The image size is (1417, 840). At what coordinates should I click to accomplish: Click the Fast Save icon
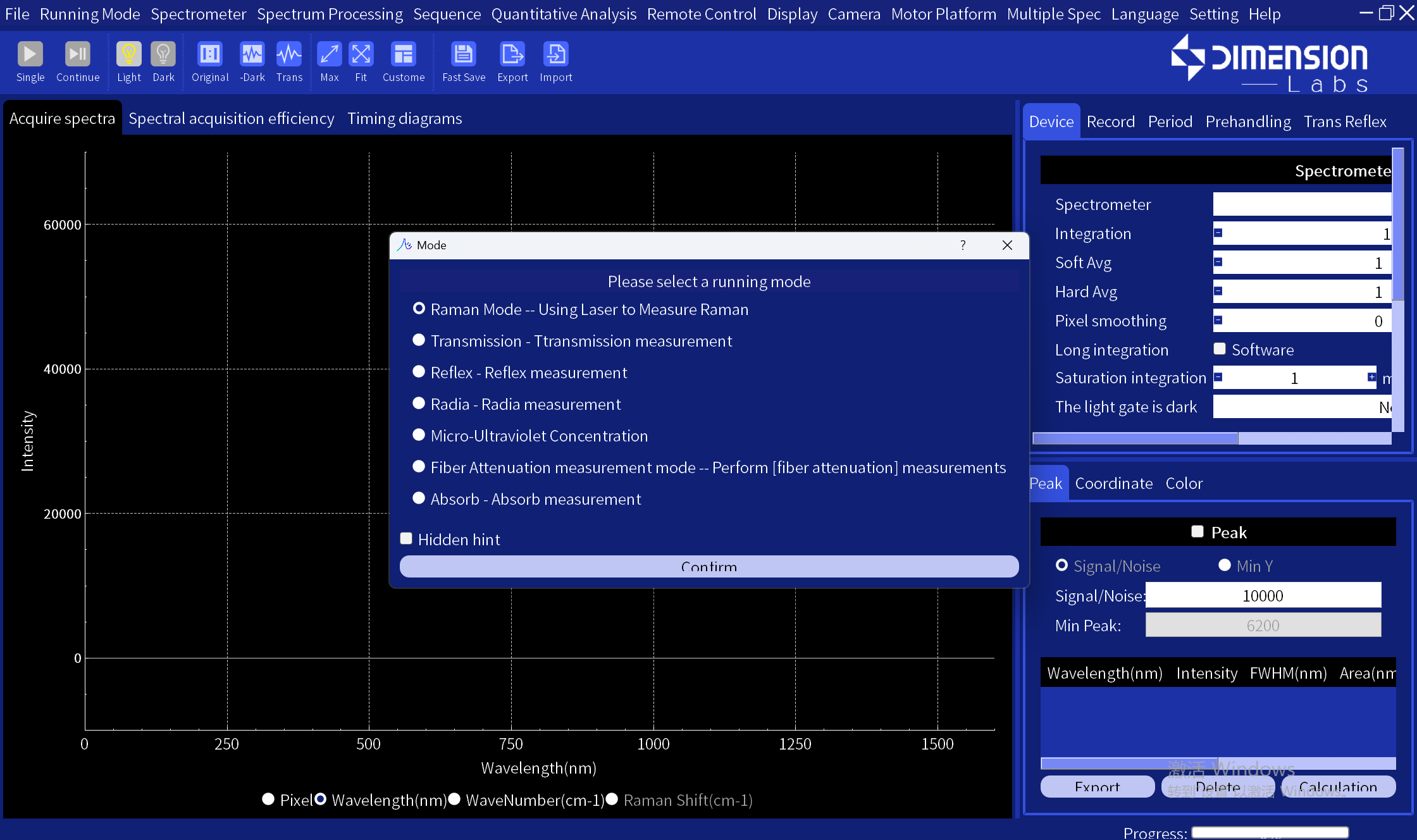coord(463,55)
